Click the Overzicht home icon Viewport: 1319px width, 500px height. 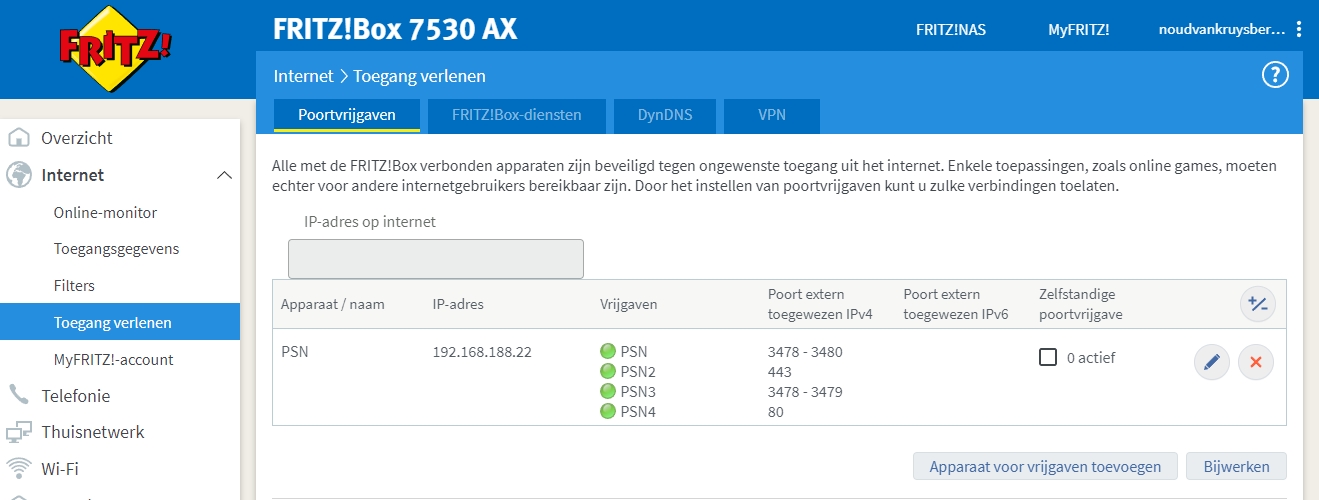(x=19, y=138)
